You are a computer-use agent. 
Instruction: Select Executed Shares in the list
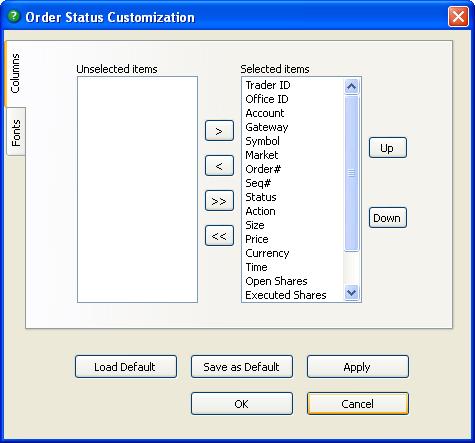[286, 295]
